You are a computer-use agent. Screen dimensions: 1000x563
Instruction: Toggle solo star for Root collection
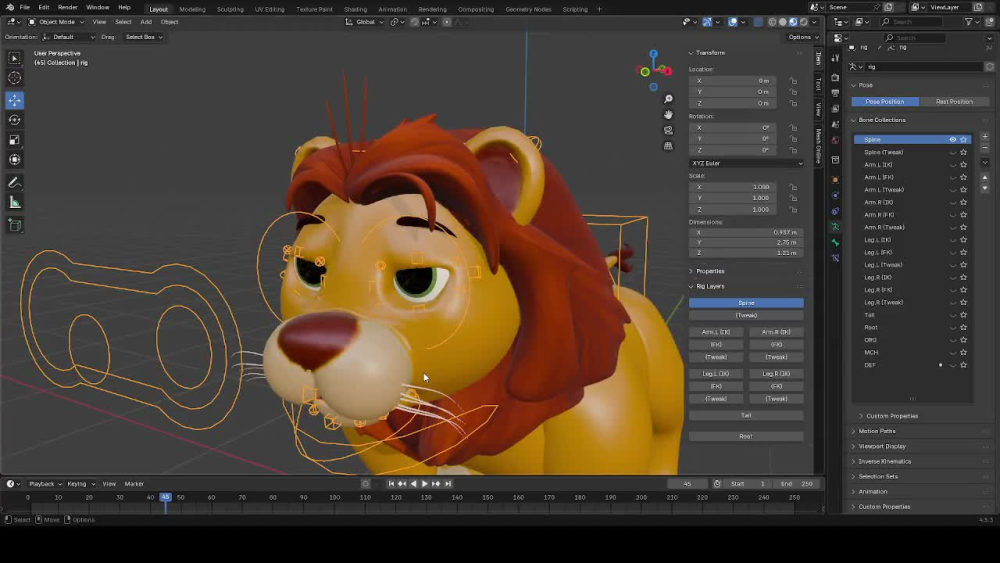964,328
